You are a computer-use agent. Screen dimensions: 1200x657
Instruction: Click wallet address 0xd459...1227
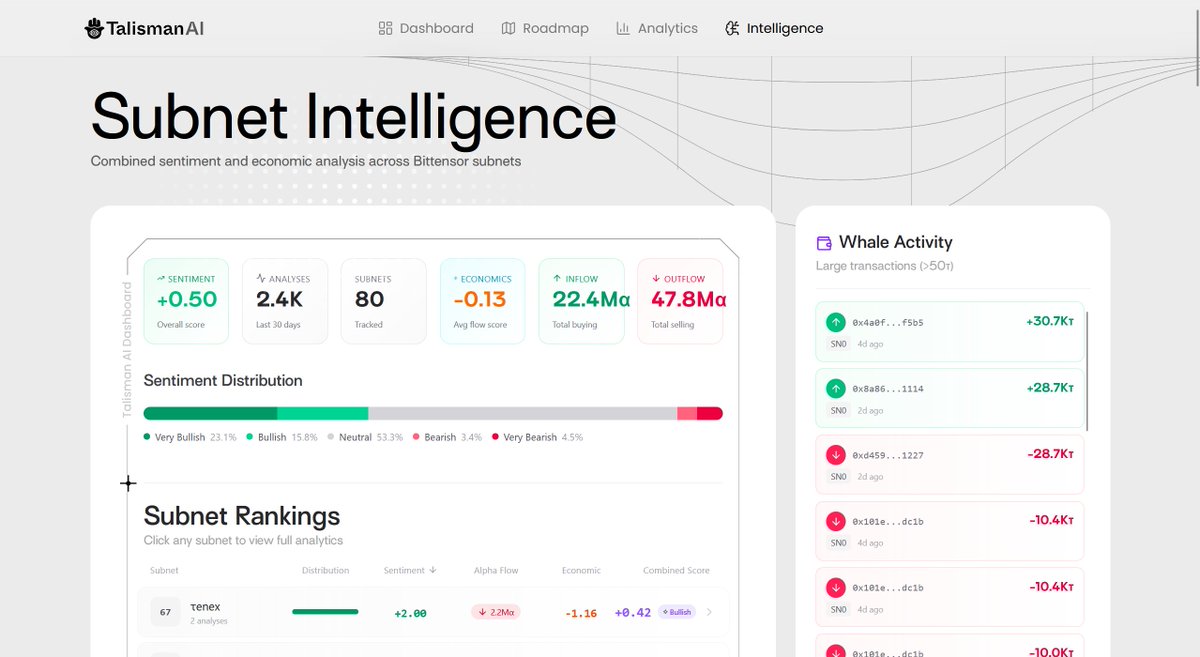[888, 455]
